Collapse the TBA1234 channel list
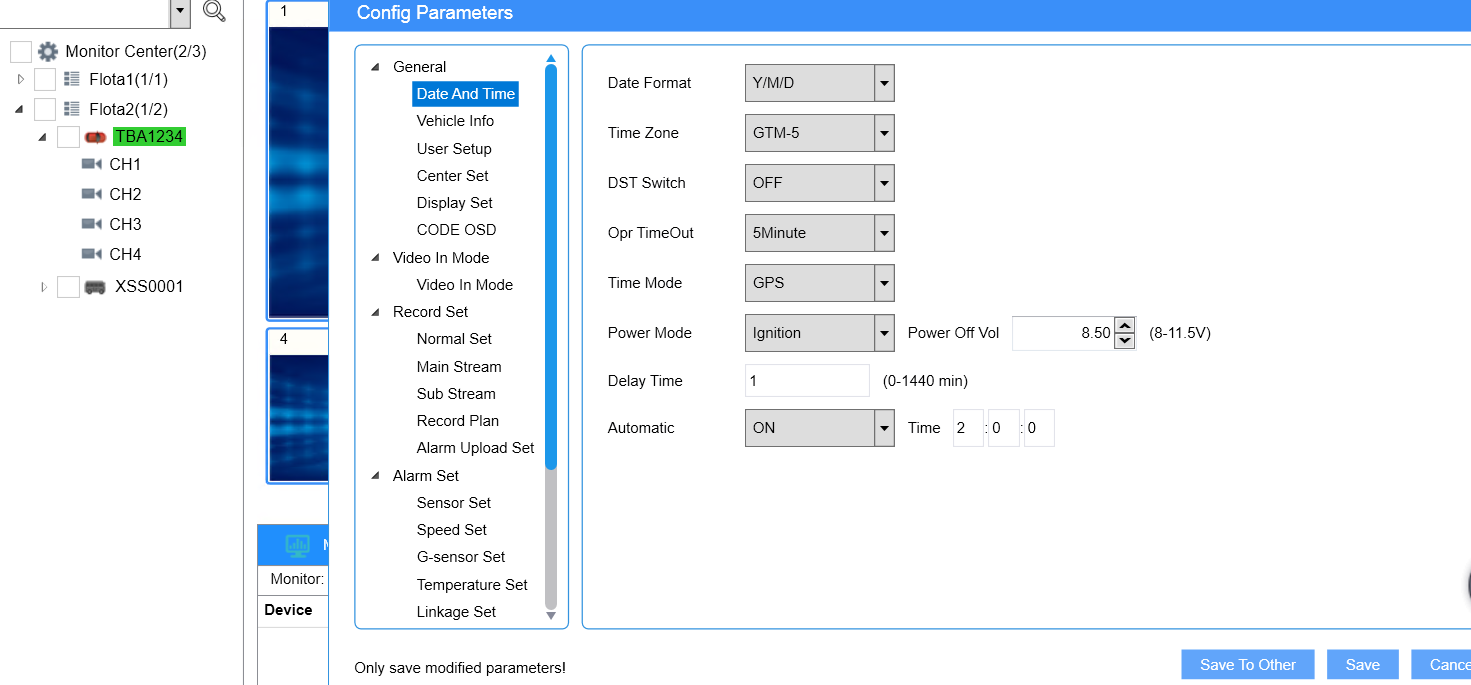The height and width of the screenshot is (685, 1471). tap(42, 137)
